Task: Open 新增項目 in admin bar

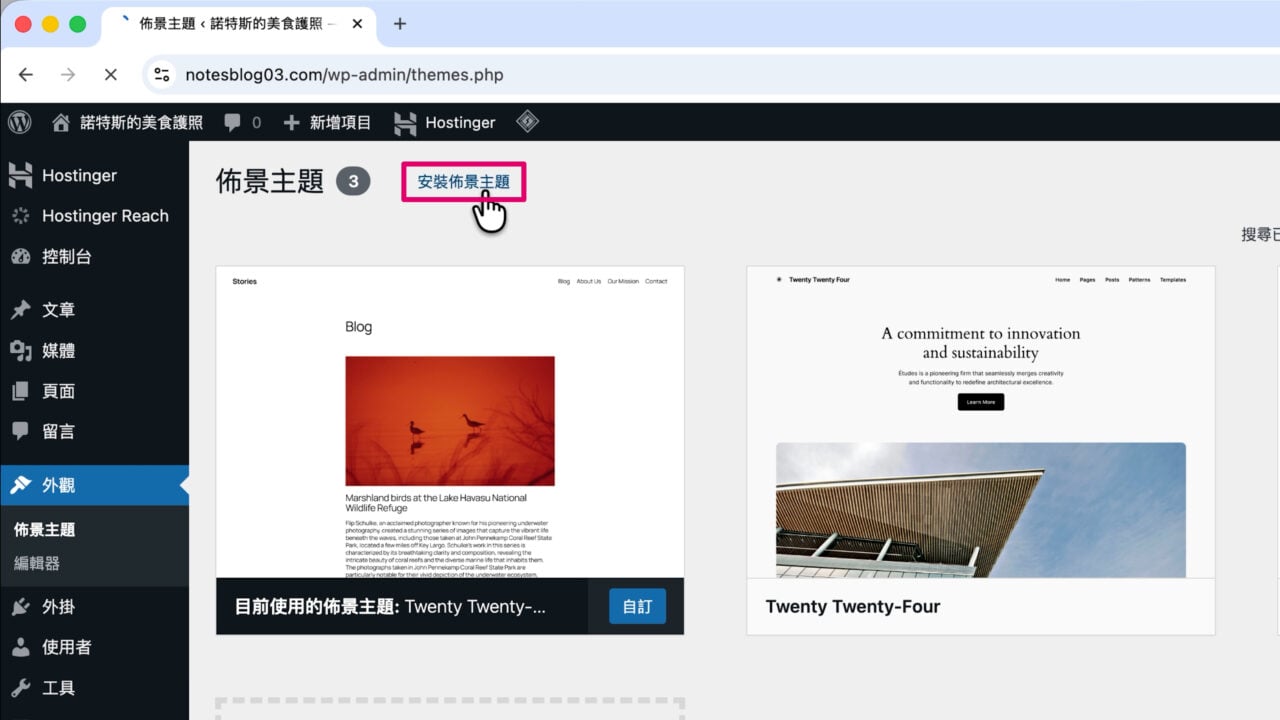Action: tap(340, 123)
